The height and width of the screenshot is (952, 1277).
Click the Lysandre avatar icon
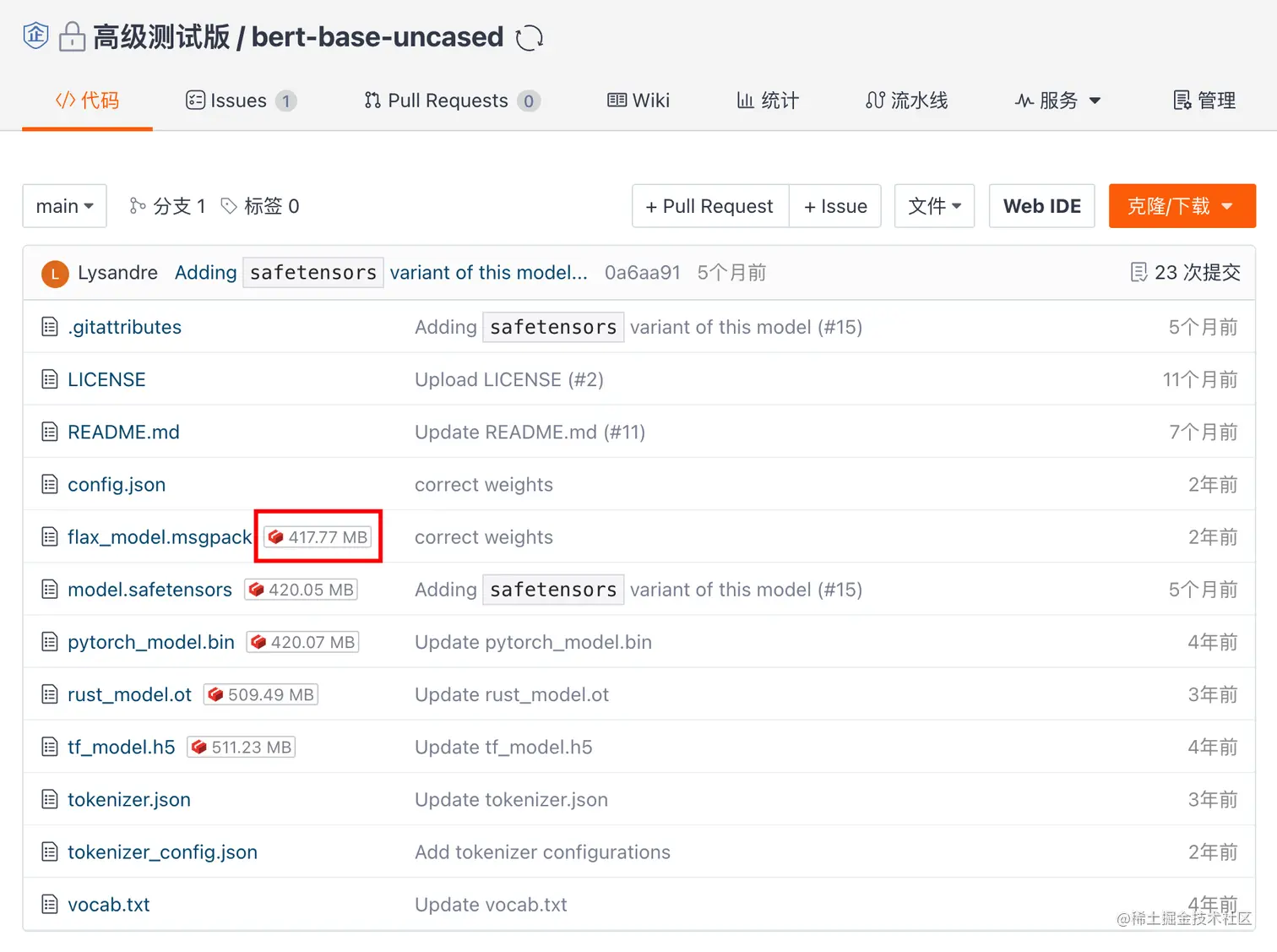[x=55, y=274]
